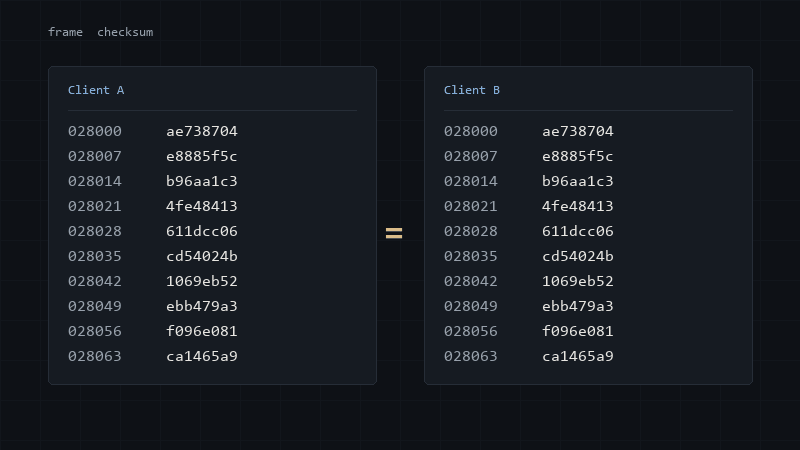The width and height of the screenshot is (800, 450).
Task: Click checksum cd54024b in Client B
Action: coord(578,256)
